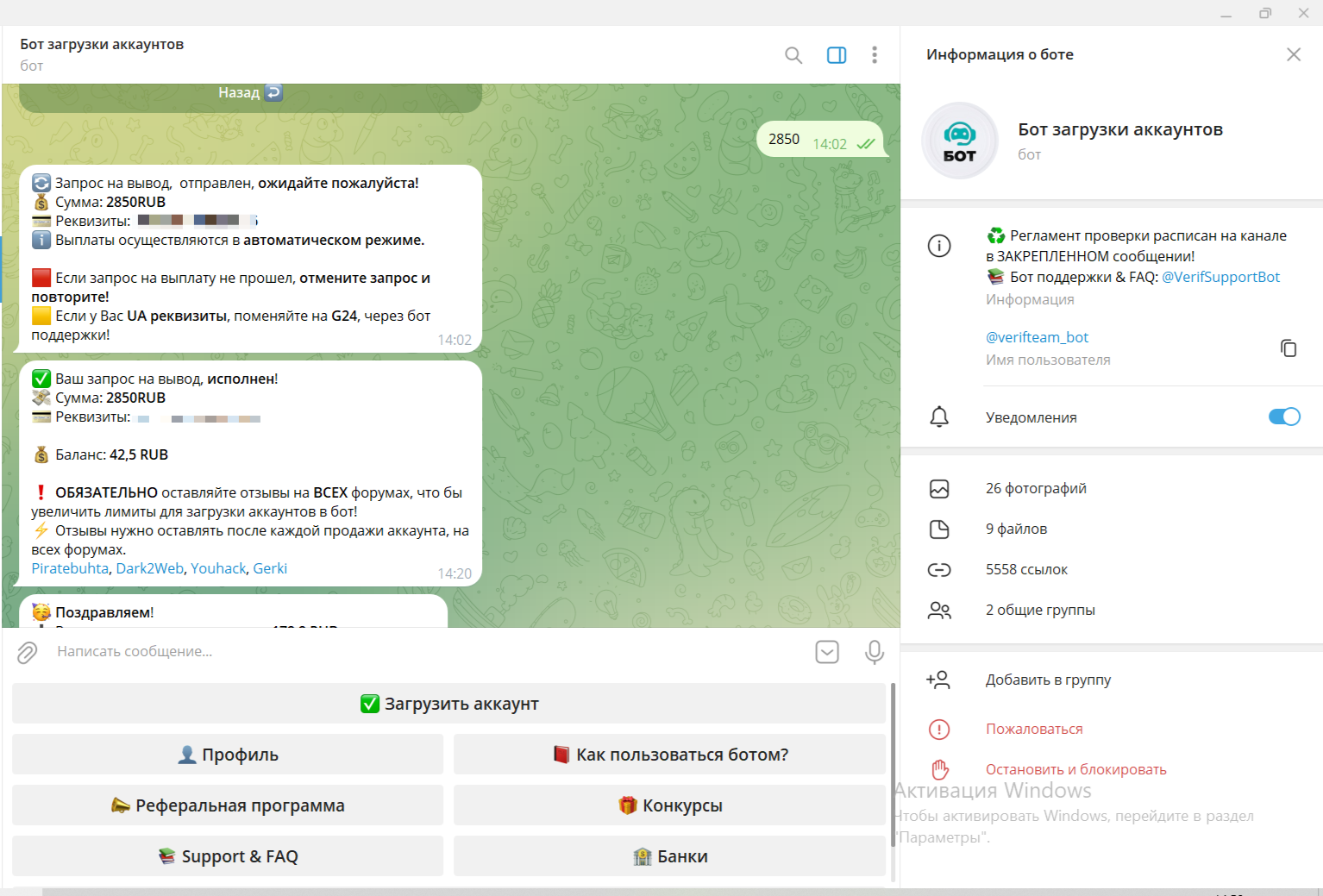Viewport: 1323px width, 896px height.
Task: Copy the @verifteam_bot username
Action: (x=1288, y=348)
